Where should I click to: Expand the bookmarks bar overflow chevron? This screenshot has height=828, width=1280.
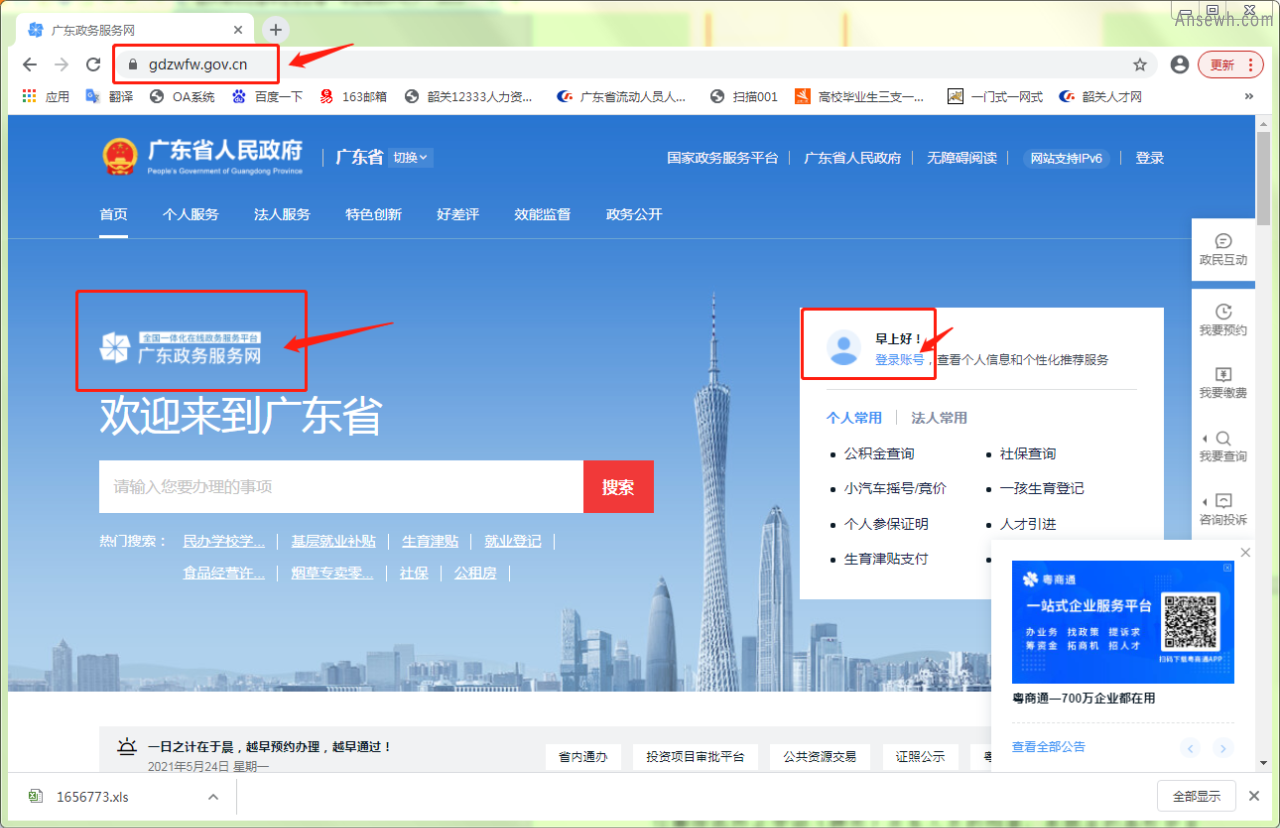(x=1248, y=97)
